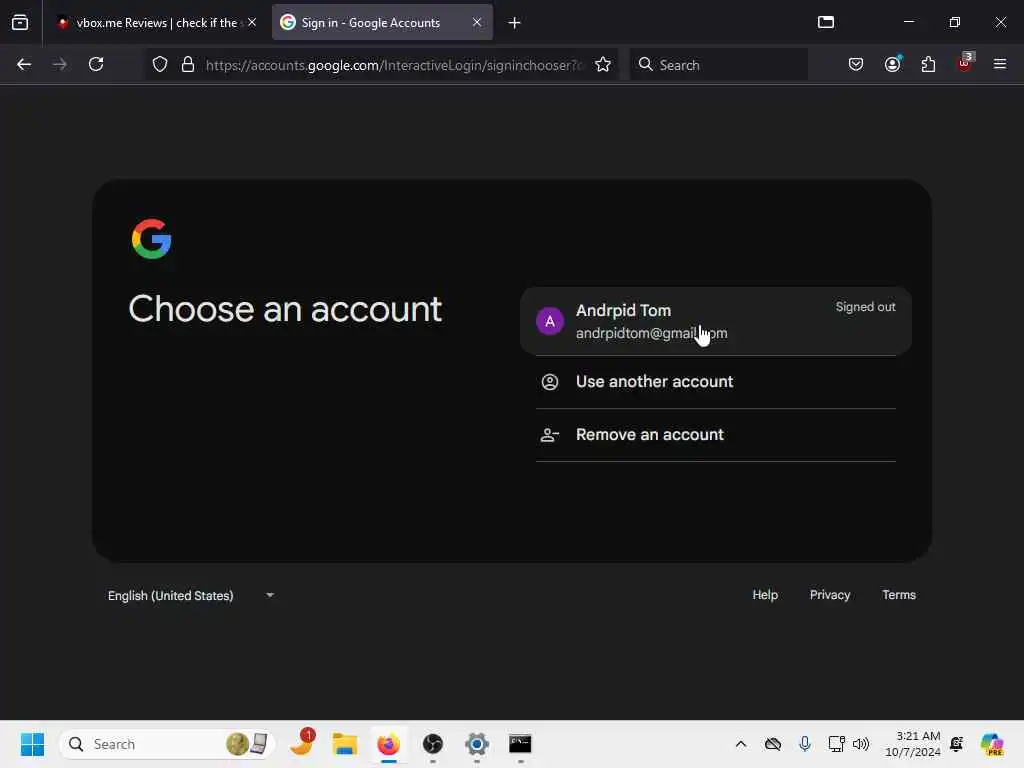The image size is (1024, 768).
Task: Open File Explorer from taskbar
Action: pyautogui.click(x=345, y=744)
